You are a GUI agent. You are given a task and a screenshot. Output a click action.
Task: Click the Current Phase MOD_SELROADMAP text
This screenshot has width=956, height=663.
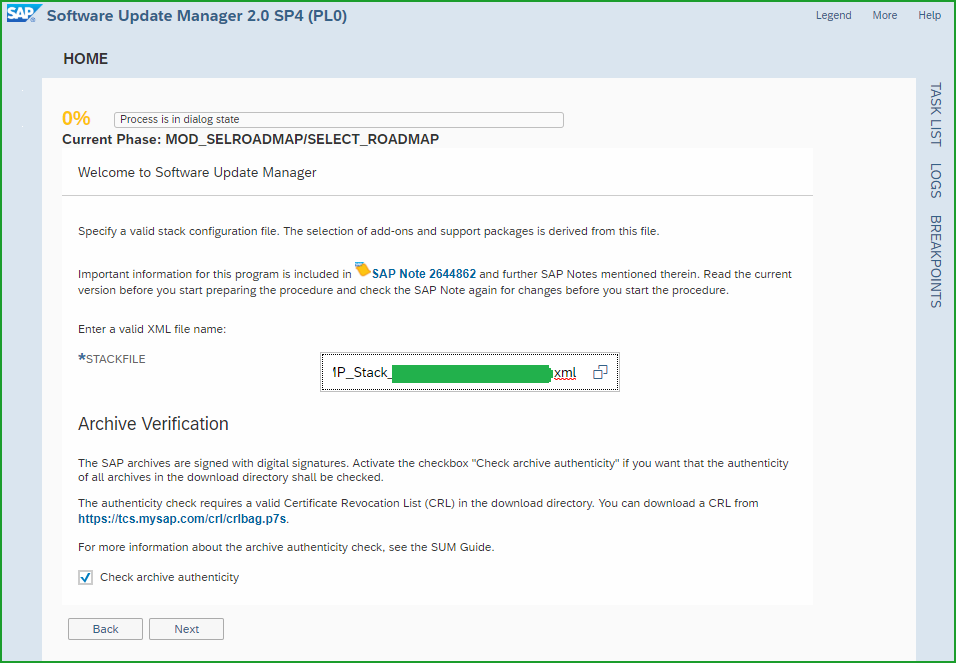(x=251, y=139)
